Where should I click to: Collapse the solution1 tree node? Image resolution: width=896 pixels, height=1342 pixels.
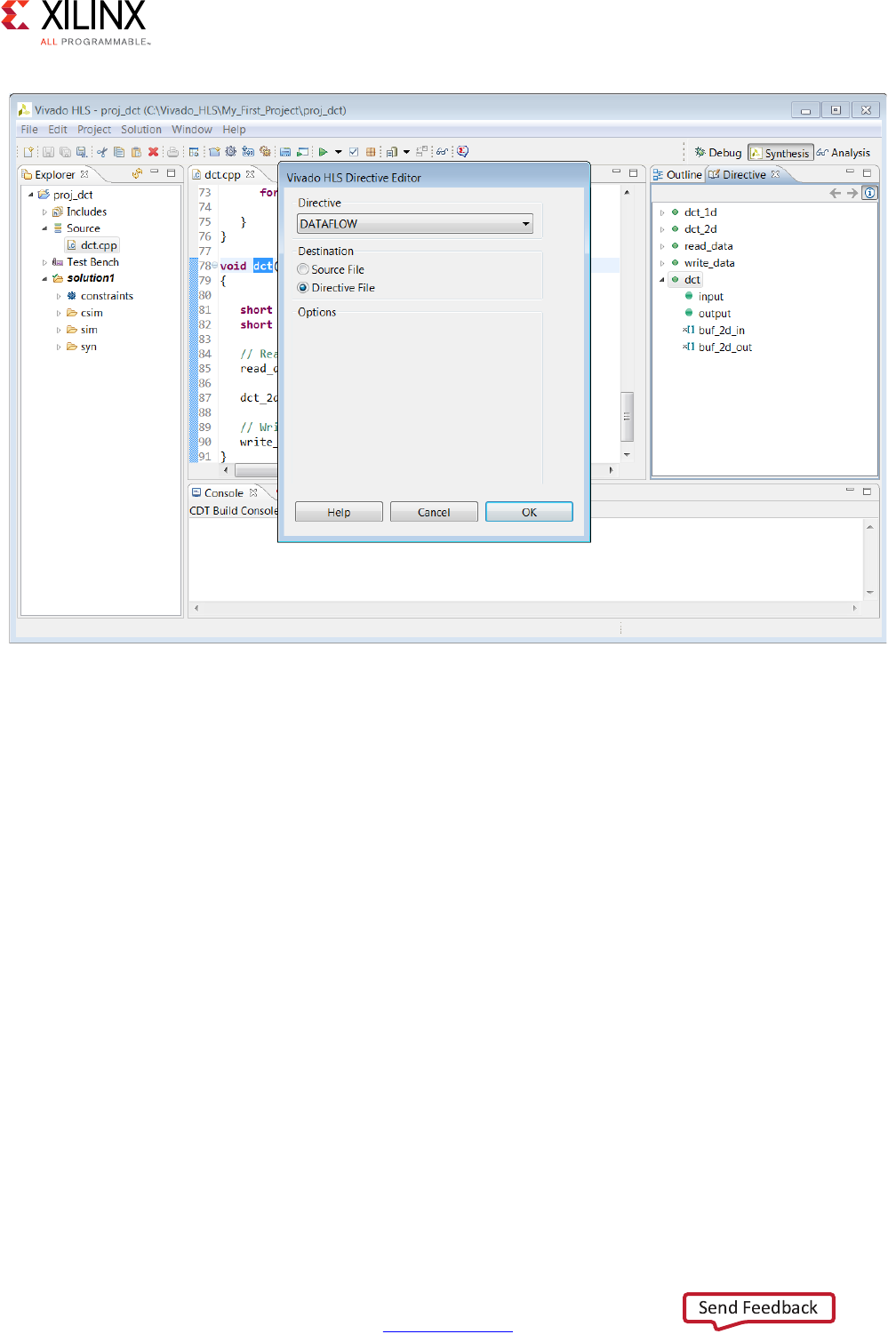pos(44,279)
